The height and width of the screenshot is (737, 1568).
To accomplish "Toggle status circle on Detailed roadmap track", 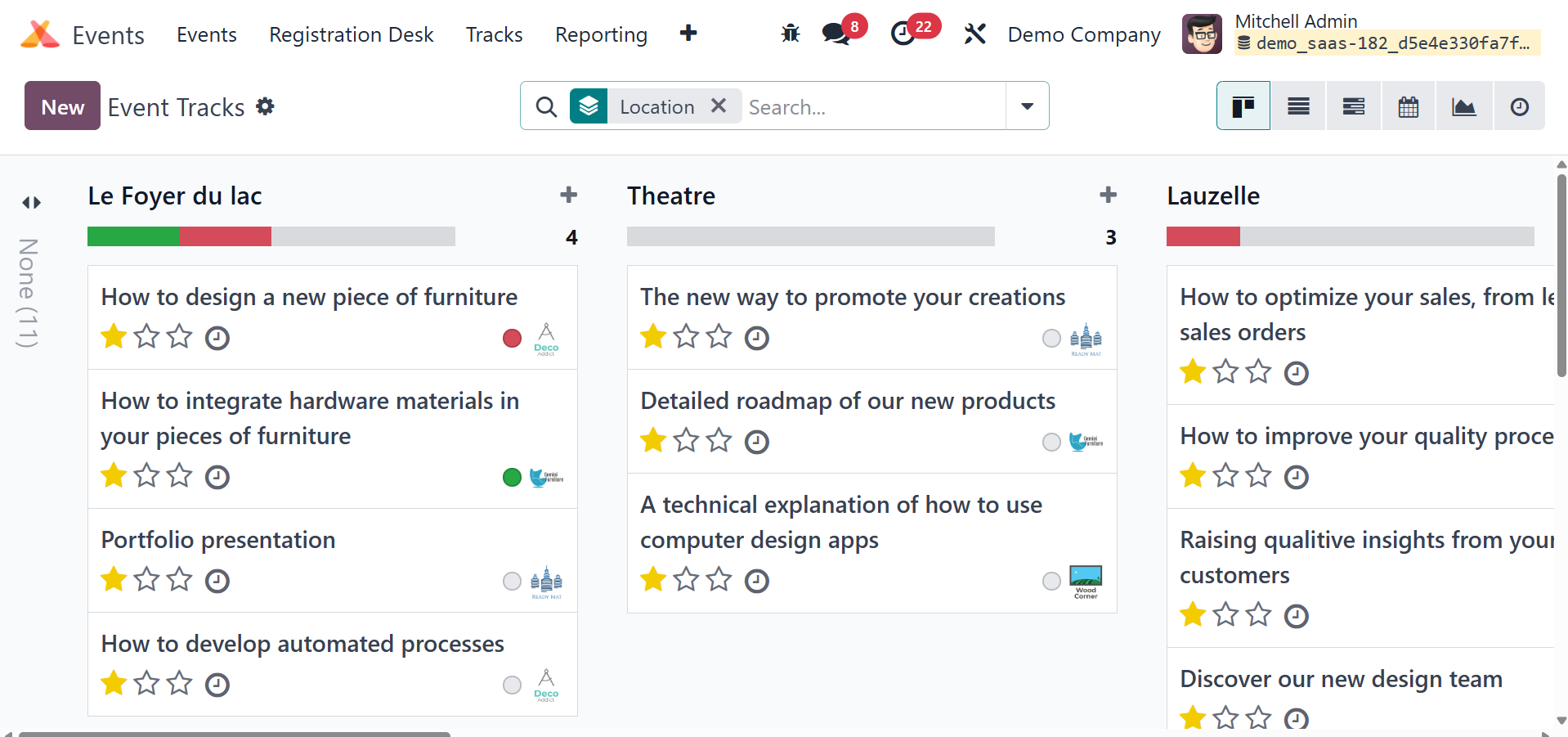I will point(1051,442).
